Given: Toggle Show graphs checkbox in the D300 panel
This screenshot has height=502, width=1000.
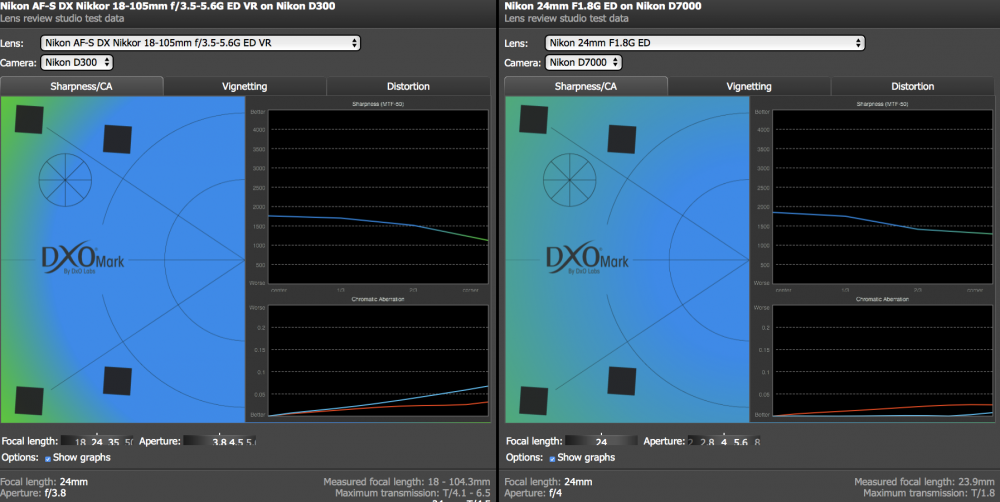Looking at the screenshot, I should [48, 459].
